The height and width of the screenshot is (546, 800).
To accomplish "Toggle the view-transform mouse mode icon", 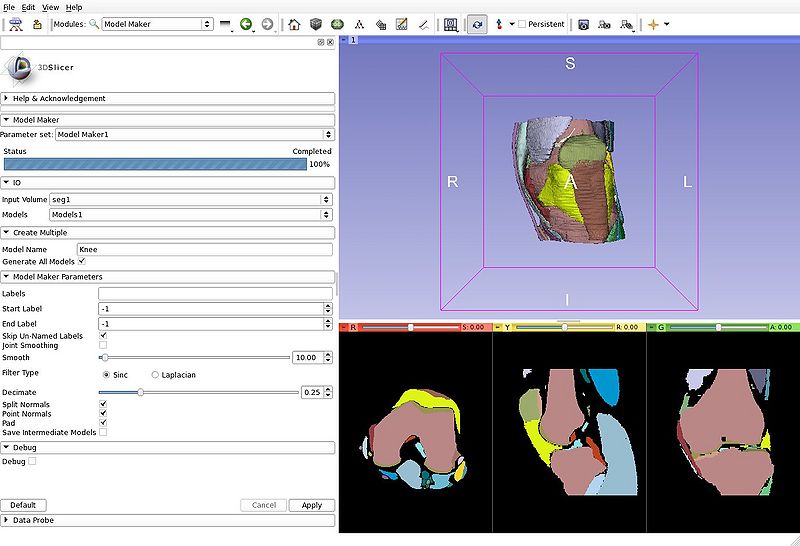I will click(477, 24).
